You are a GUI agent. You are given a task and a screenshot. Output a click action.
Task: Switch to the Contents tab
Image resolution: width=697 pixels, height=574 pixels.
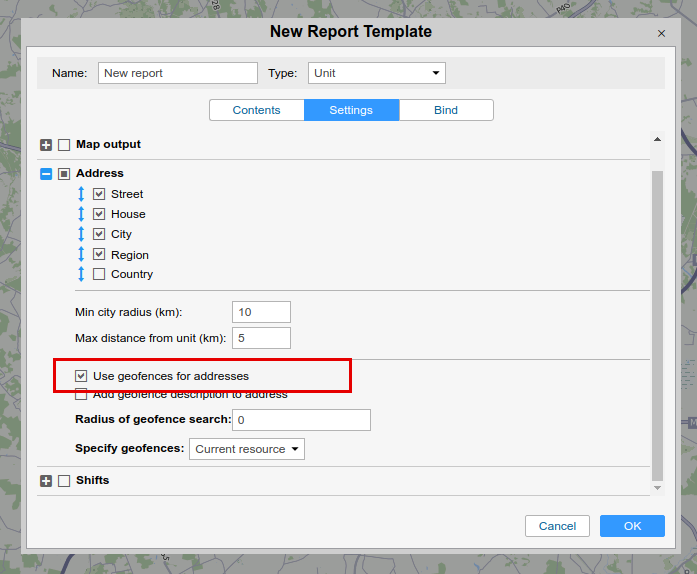click(256, 110)
